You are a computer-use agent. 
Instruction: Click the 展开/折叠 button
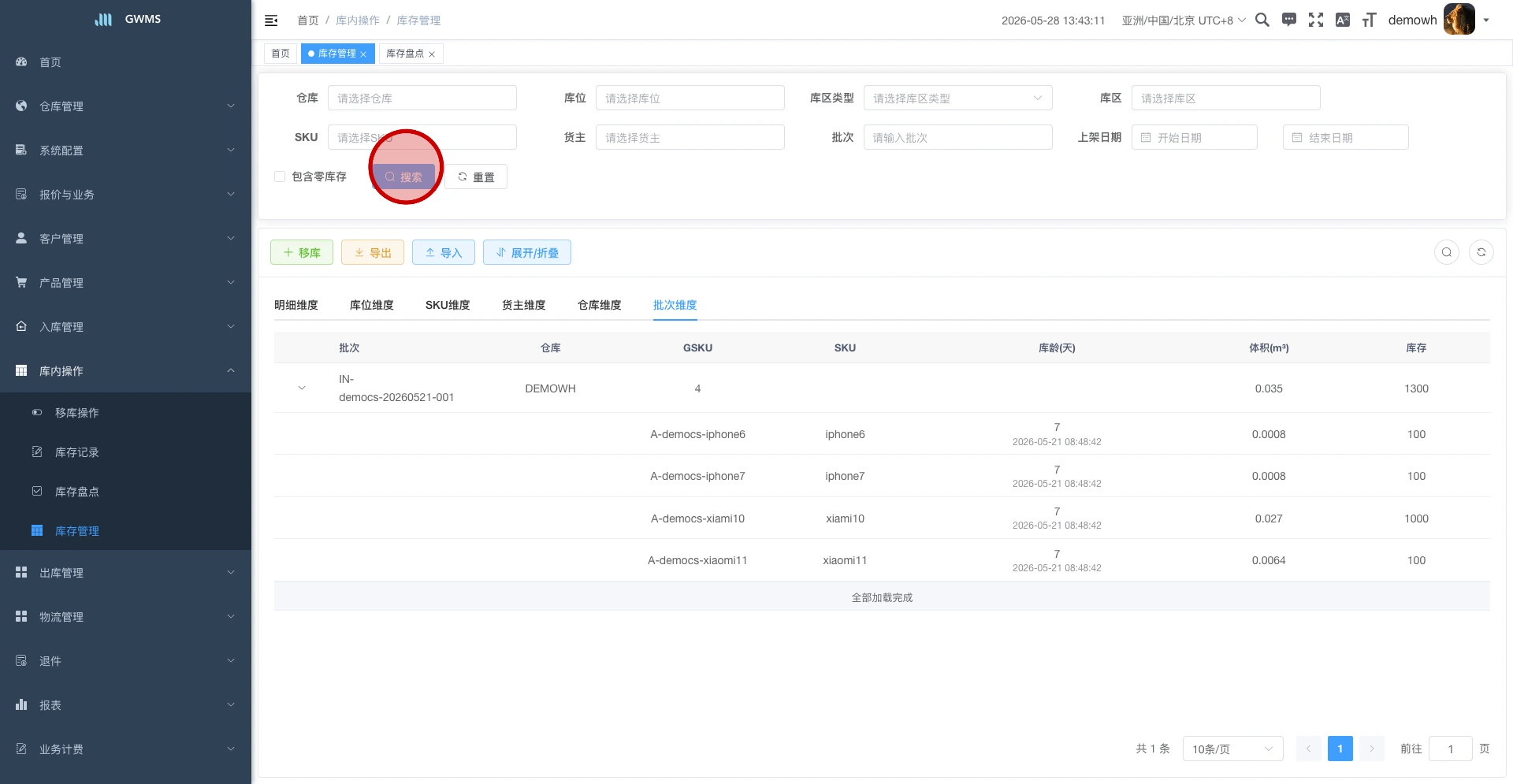(x=527, y=252)
